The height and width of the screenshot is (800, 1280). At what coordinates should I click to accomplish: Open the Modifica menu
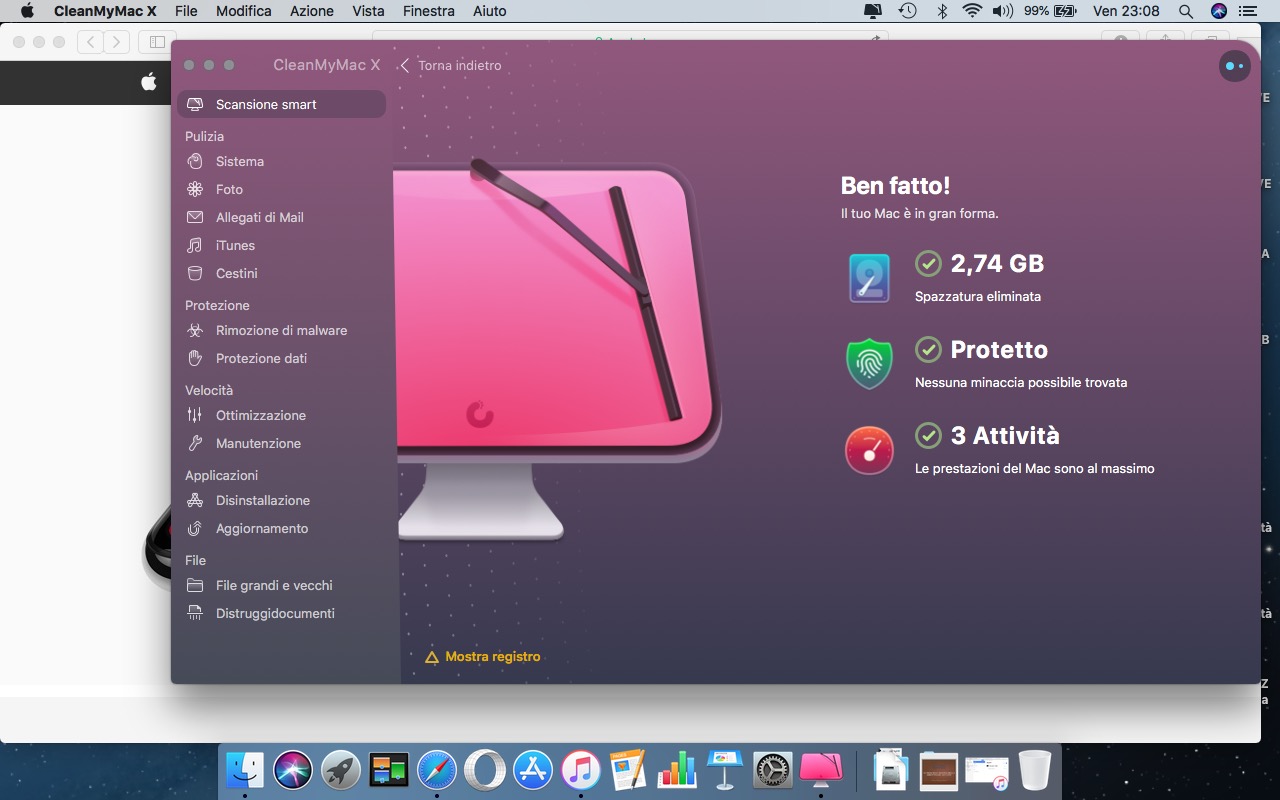(x=244, y=11)
